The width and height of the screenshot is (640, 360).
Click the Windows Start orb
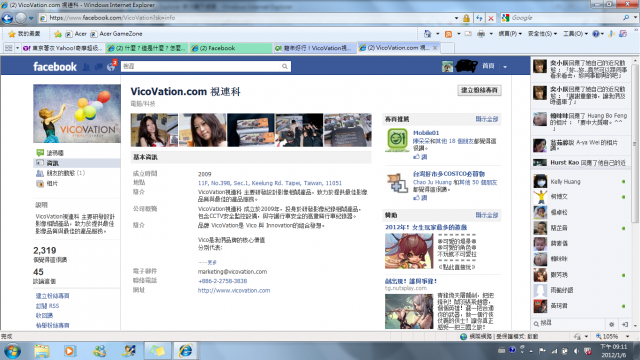point(12,351)
